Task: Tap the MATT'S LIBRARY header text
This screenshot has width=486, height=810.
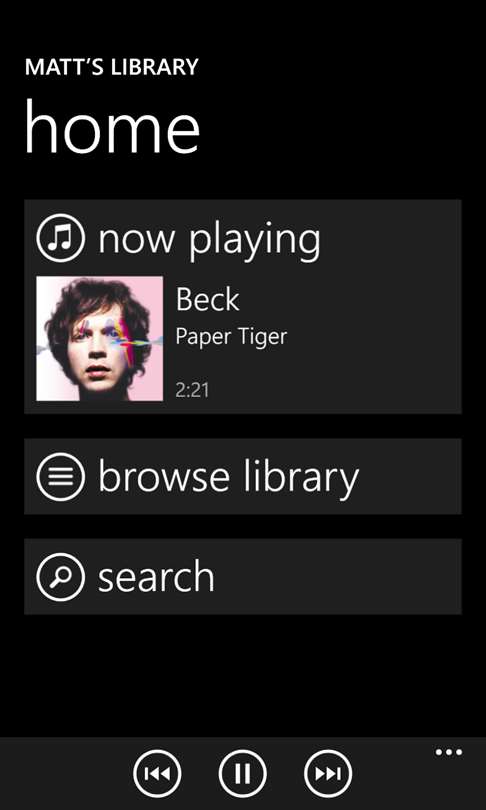Action: (112, 67)
